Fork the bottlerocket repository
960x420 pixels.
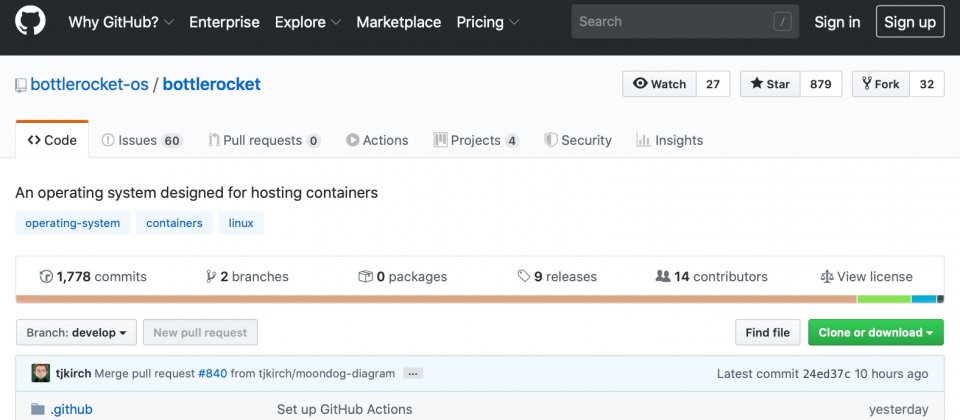[x=881, y=84]
